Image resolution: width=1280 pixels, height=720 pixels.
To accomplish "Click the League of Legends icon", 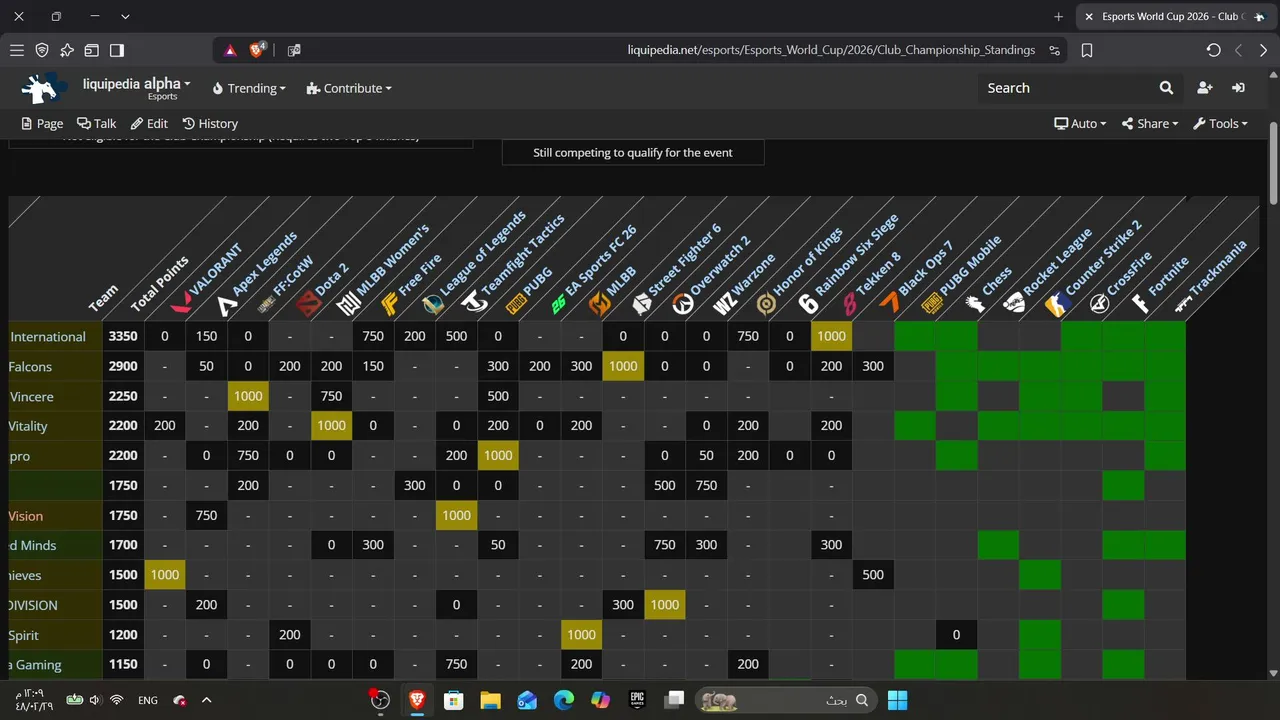I will (433, 304).
